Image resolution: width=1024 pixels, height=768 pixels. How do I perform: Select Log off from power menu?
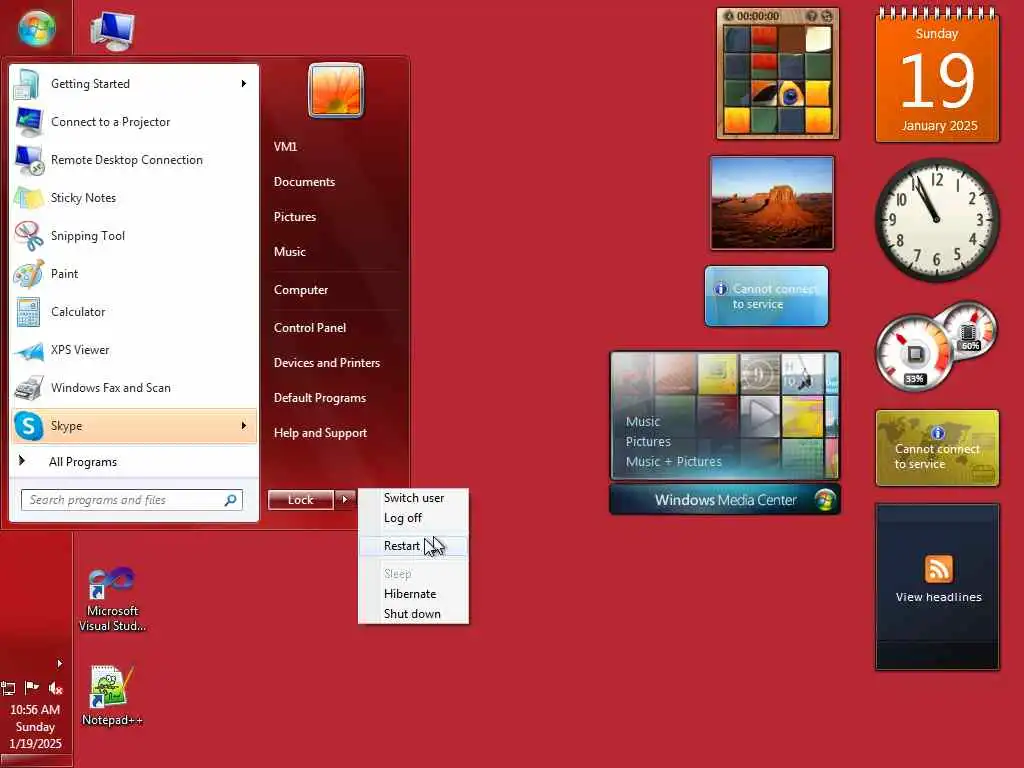pyautogui.click(x=413, y=518)
